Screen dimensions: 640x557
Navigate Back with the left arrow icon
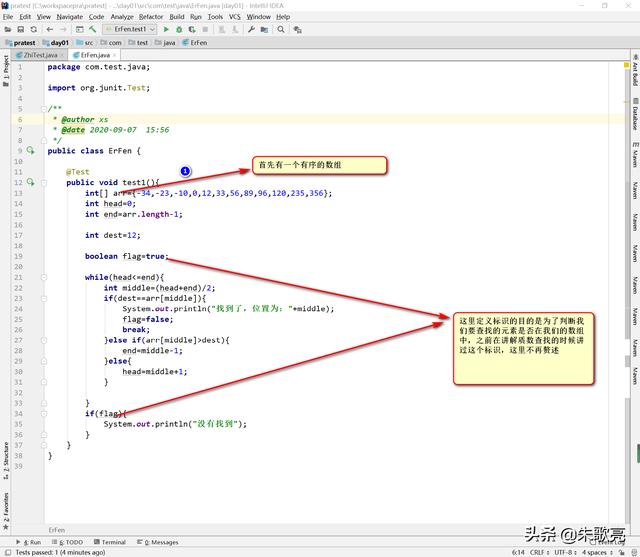click(x=50, y=29)
